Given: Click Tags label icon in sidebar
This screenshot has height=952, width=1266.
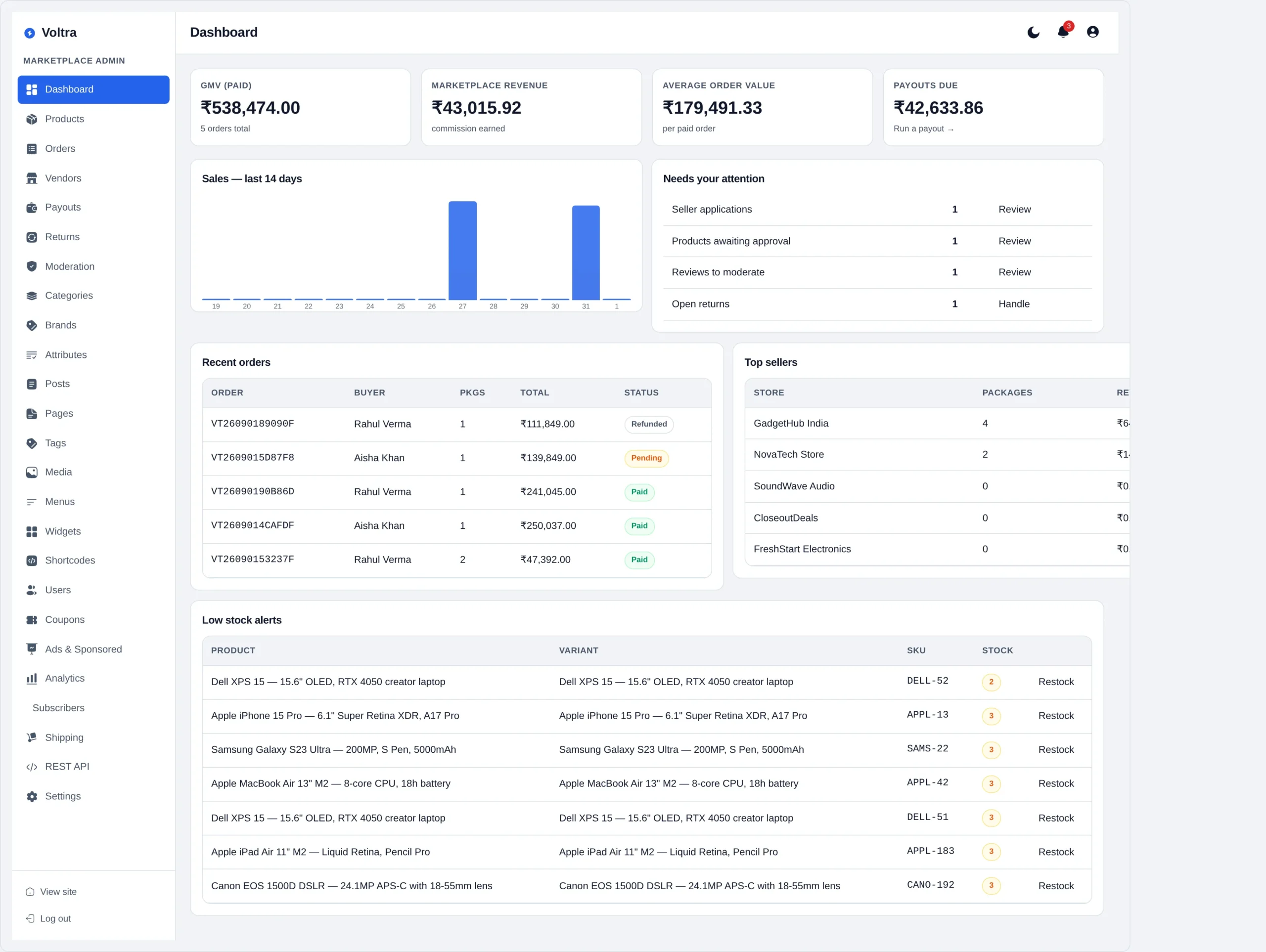Looking at the screenshot, I should click(32, 443).
